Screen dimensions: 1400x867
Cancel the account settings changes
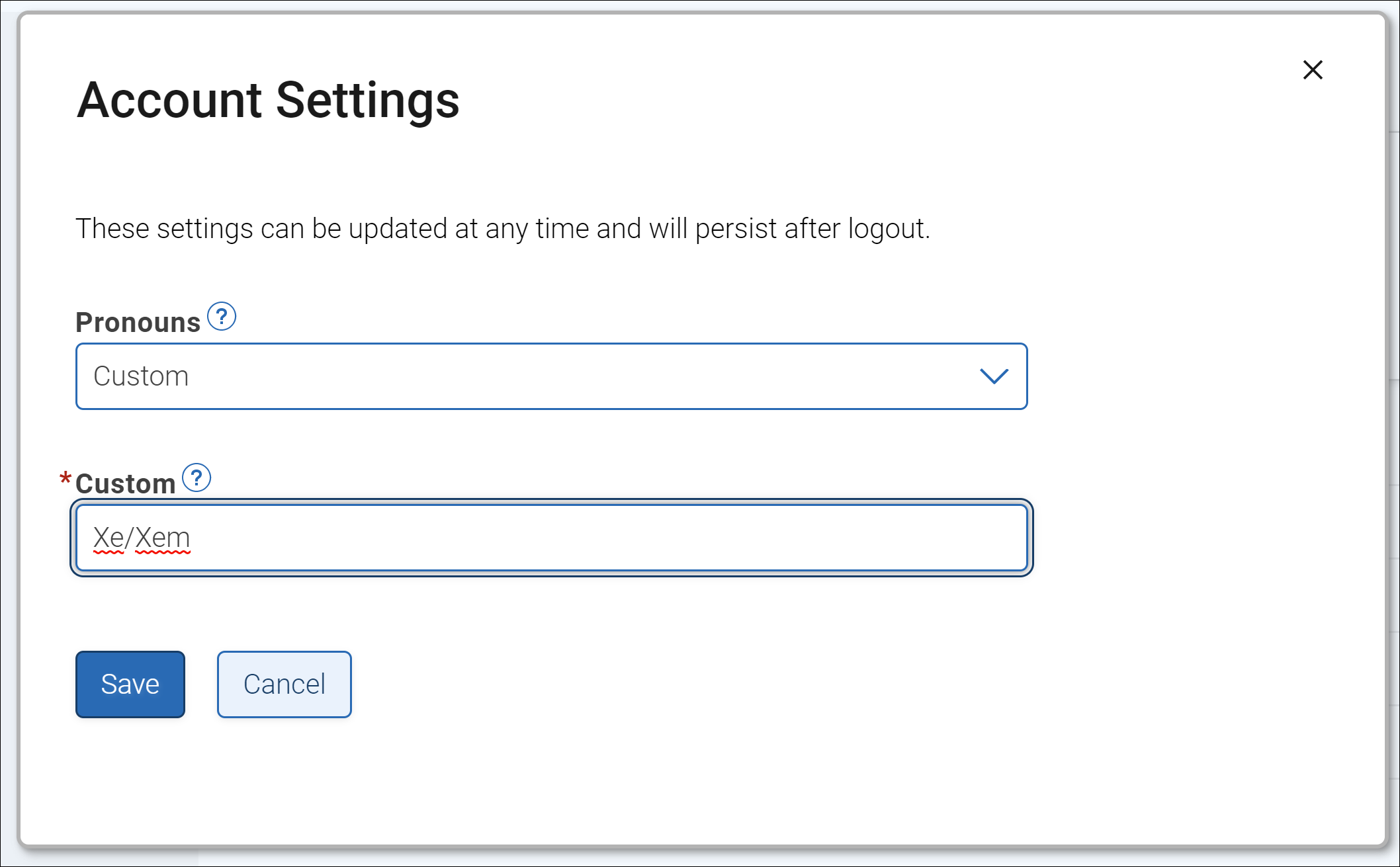pyautogui.click(x=284, y=684)
